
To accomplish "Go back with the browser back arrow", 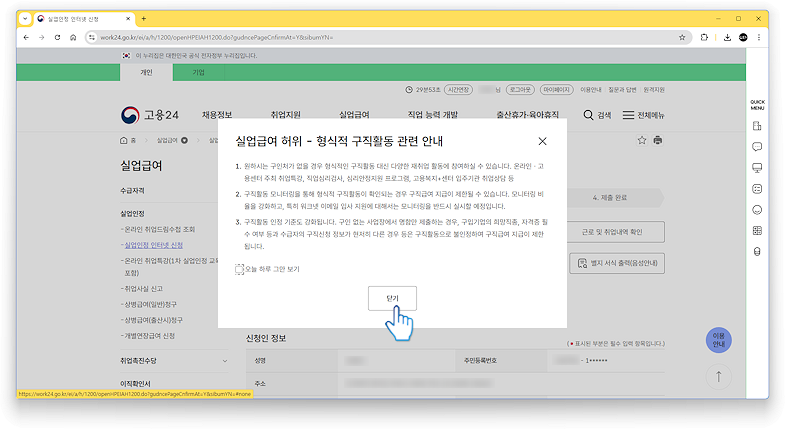I will 26,37.
